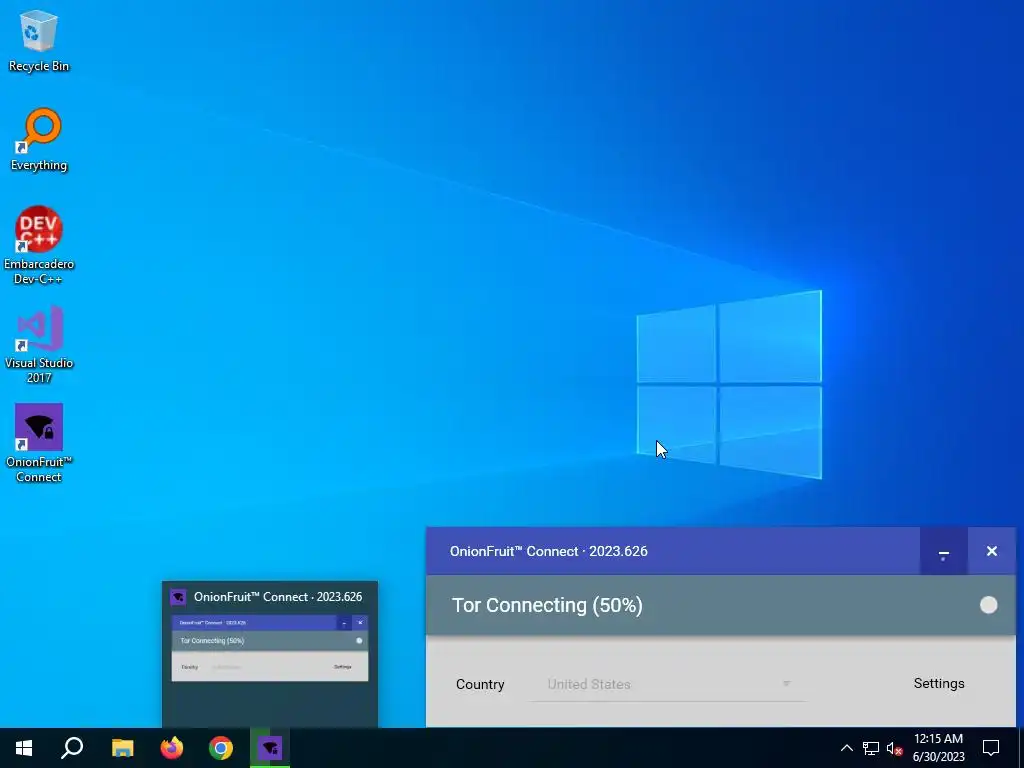Close the OnionFruit Connect window

tap(991, 551)
